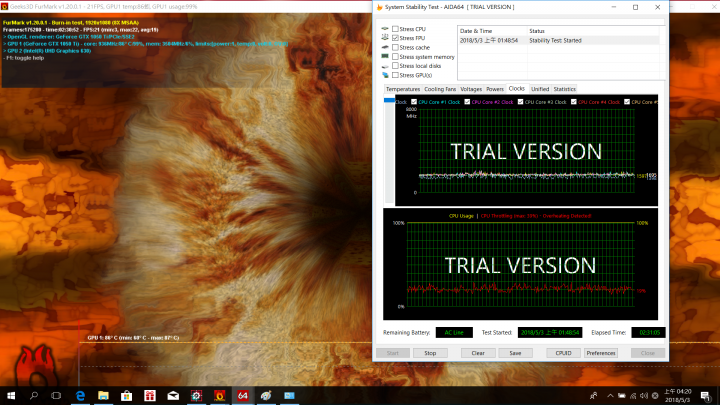Switch to the Cooling Fans tab
Image resolution: width=720 pixels, height=405 pixels.
click(x=440, y=89)
